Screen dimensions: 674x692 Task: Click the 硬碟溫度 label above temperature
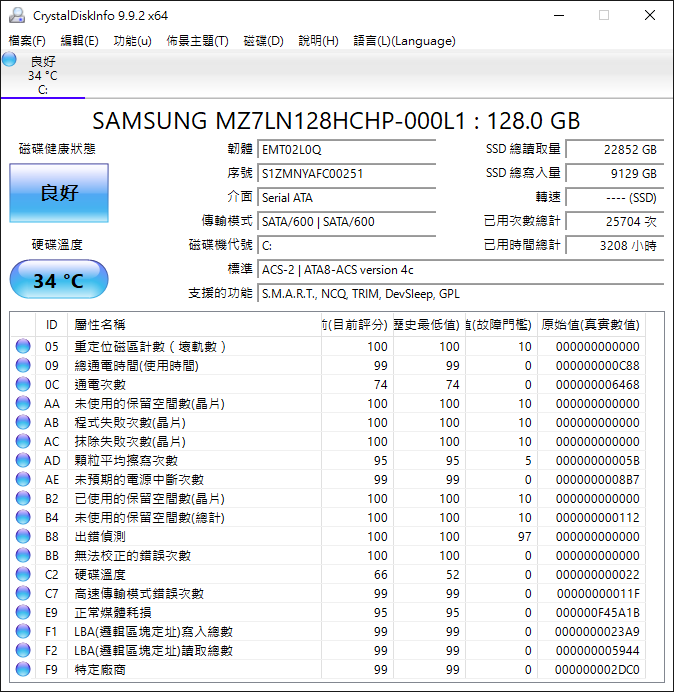(57, 244)
